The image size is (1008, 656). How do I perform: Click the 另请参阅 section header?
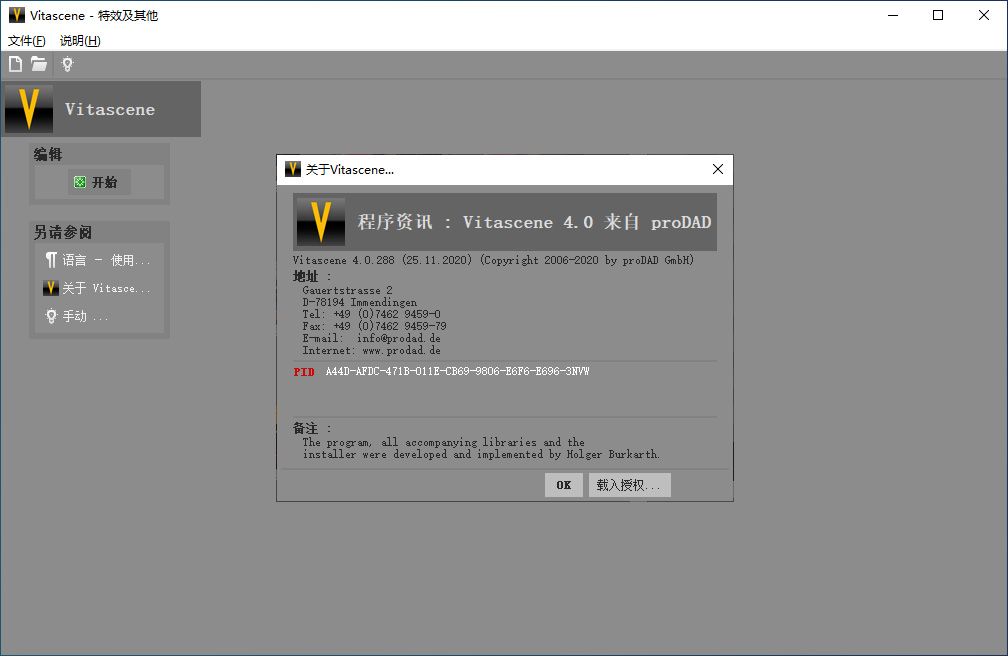coord(63,232)
